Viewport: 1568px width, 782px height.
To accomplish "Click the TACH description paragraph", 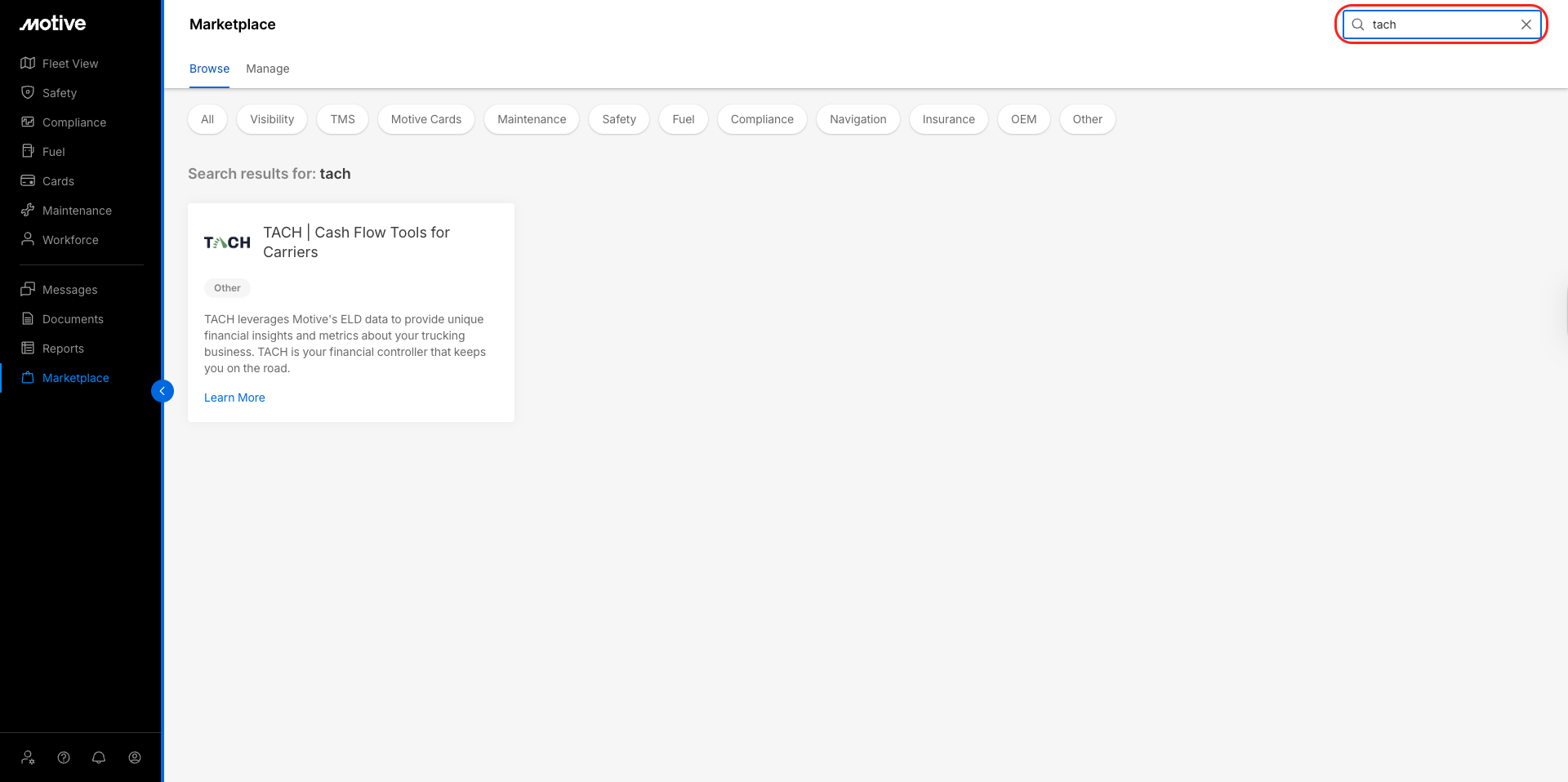I will (345, 344).
